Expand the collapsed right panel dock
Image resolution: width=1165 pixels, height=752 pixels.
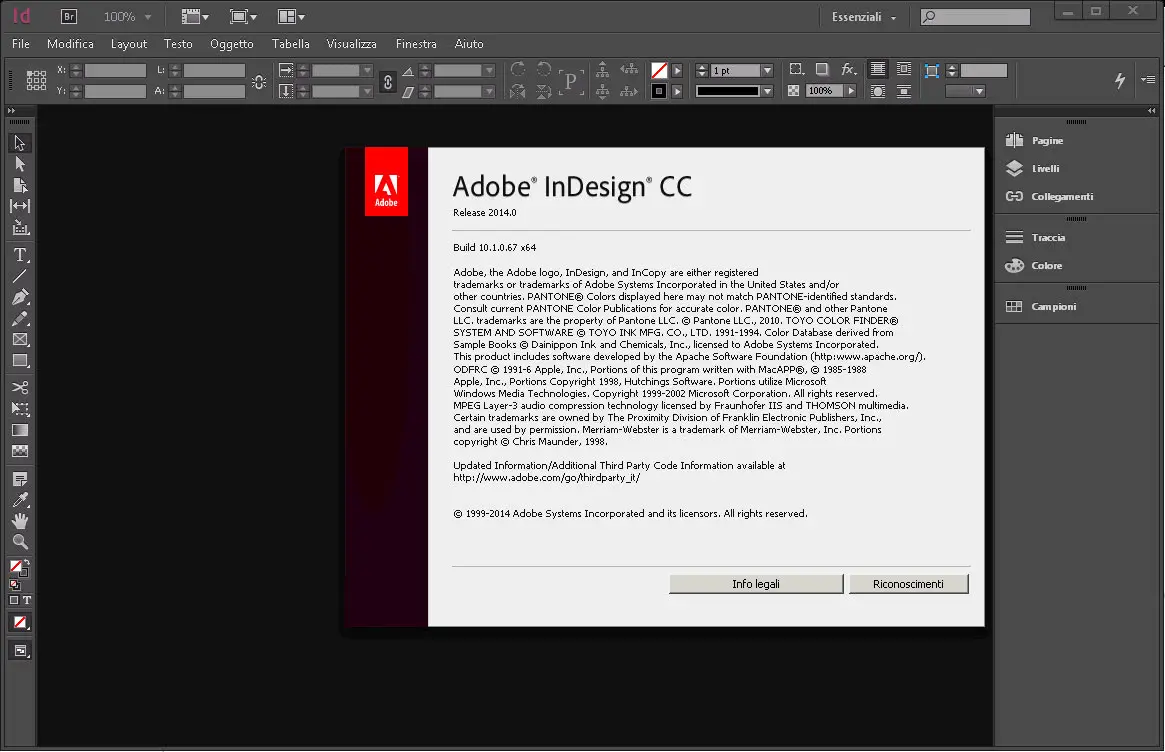pyautogui.click(x=1151, y=111)
